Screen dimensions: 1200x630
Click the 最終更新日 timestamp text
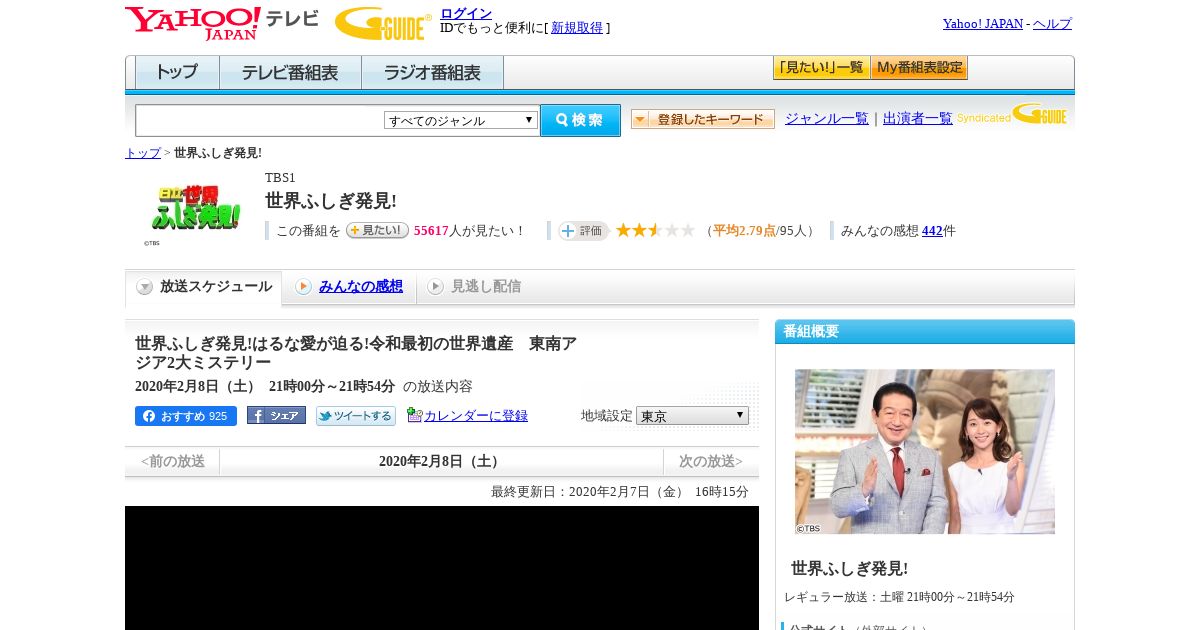(619, 492)
